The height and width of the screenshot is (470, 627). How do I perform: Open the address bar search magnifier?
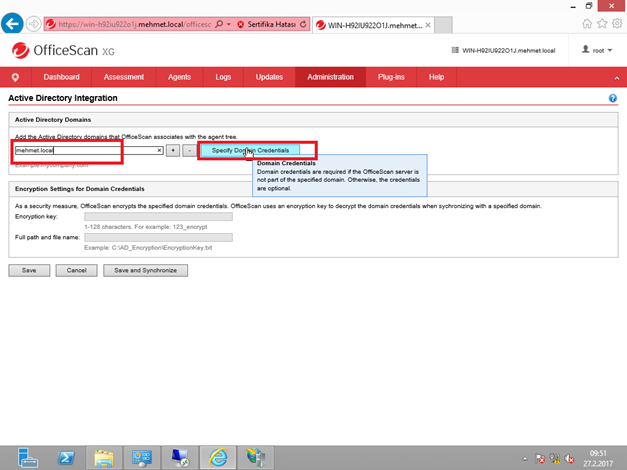click(219, 24)
